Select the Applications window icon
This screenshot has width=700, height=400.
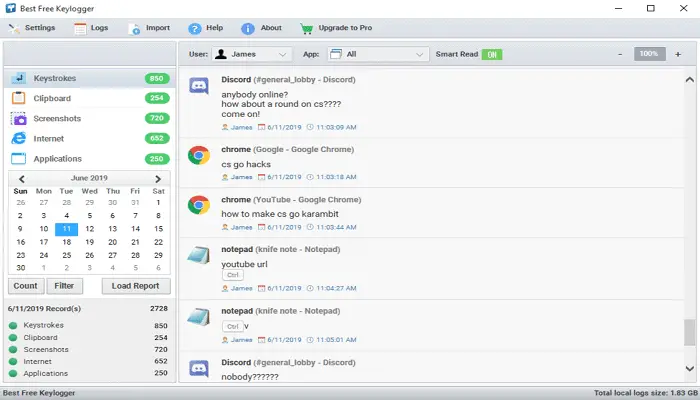(18, 158)
